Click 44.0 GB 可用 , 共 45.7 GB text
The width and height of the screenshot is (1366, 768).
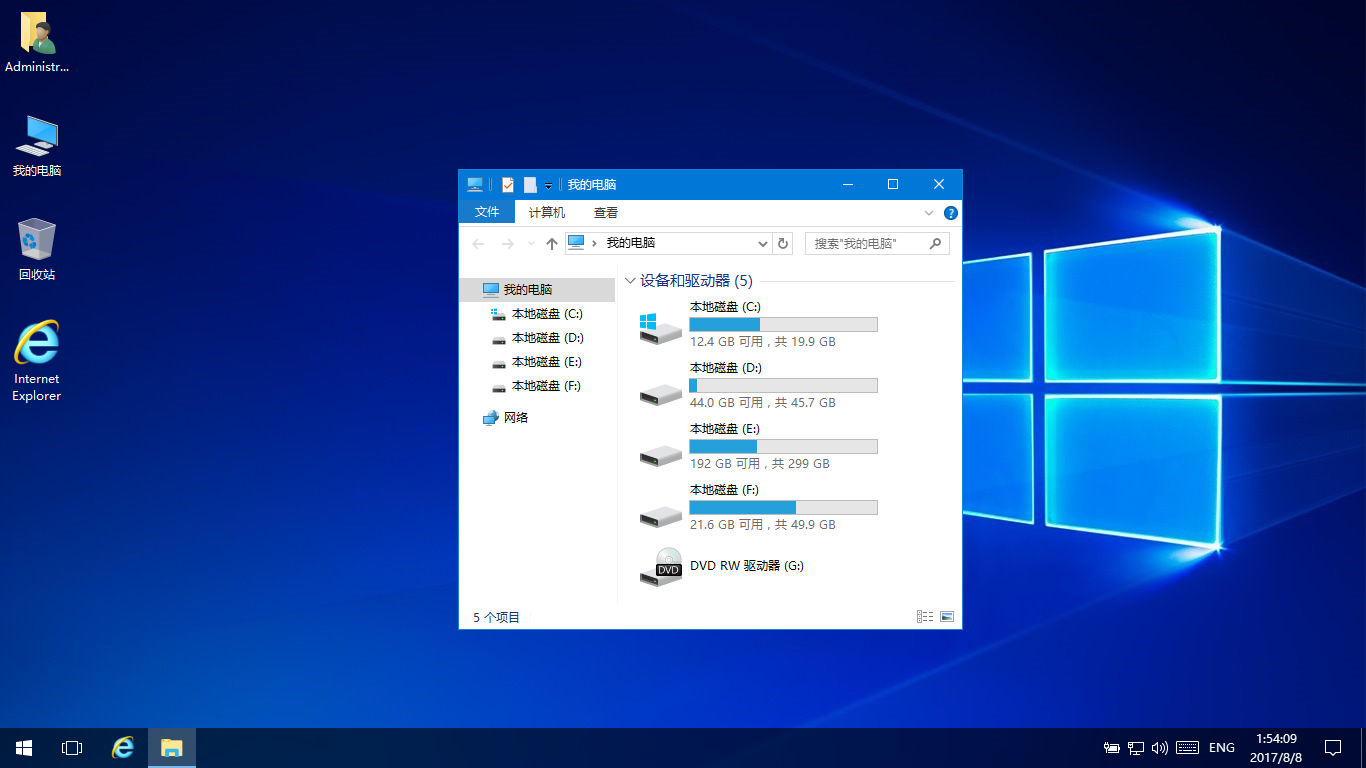point(762,403)
